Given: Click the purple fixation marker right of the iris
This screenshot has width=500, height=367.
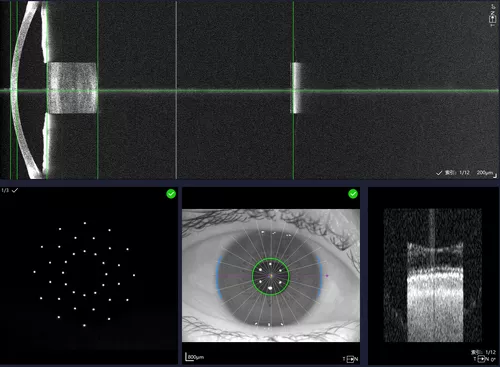Looking at the screenshot, I should point(327,276).
